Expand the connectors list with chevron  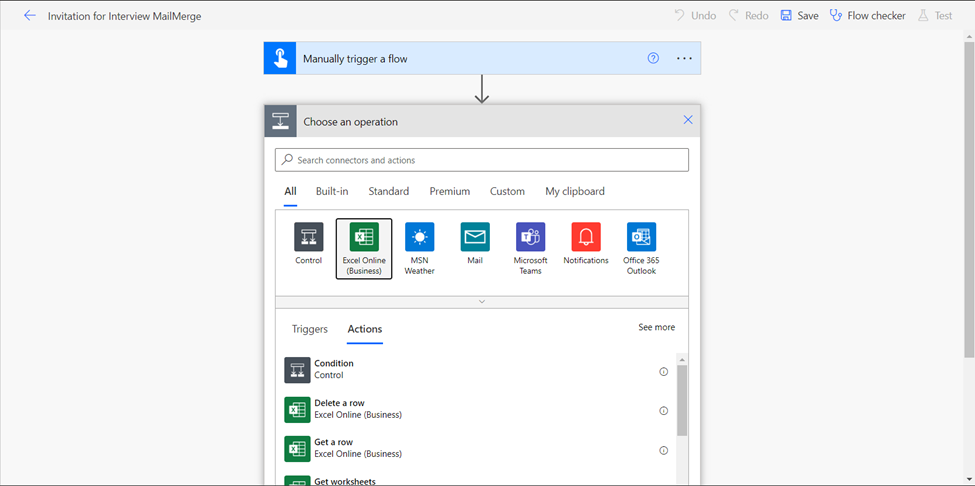(x=481, y=301)
